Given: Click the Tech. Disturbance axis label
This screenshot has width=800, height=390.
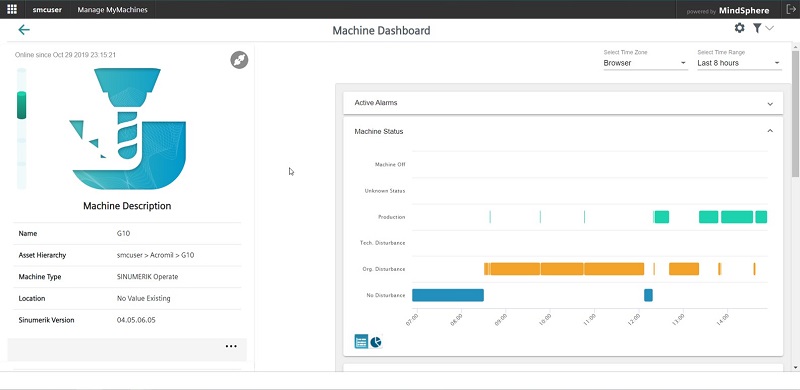Looking at the screenshot, I should [x=383, y=243].
